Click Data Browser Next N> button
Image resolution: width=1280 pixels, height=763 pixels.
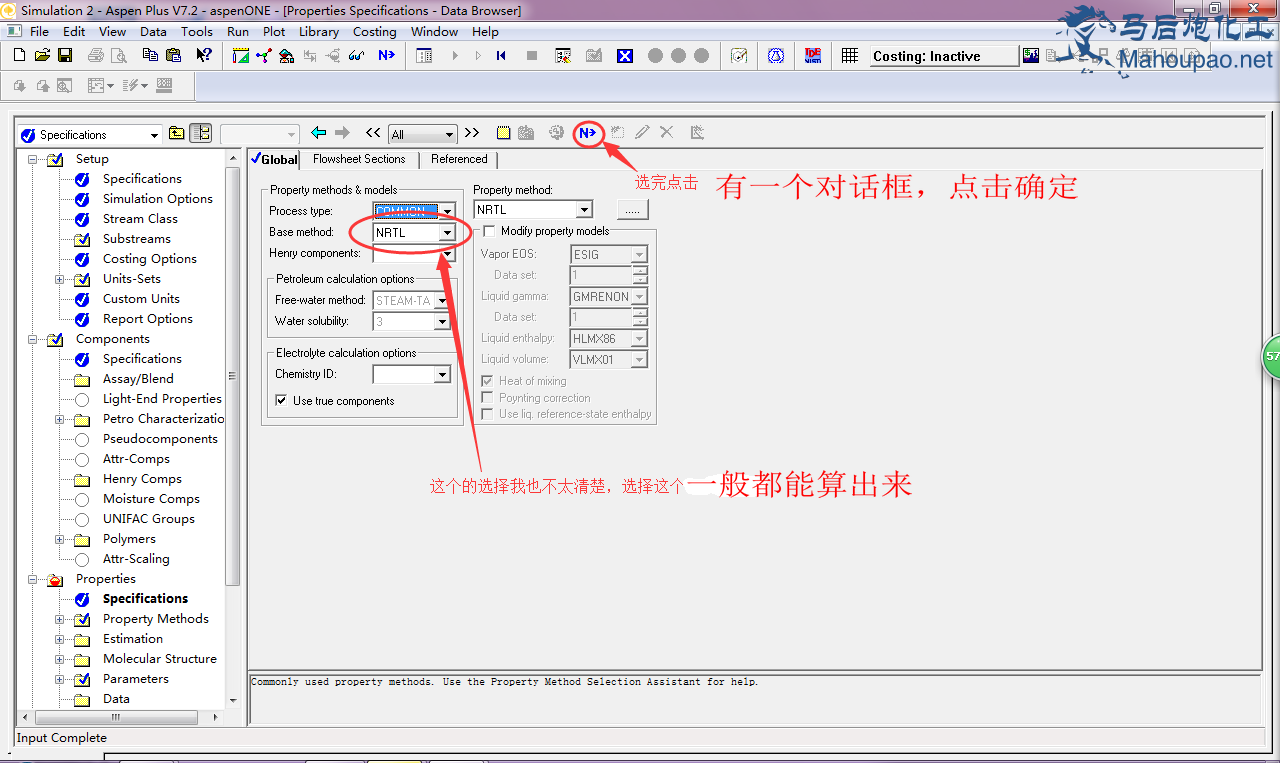coord(588,132)
